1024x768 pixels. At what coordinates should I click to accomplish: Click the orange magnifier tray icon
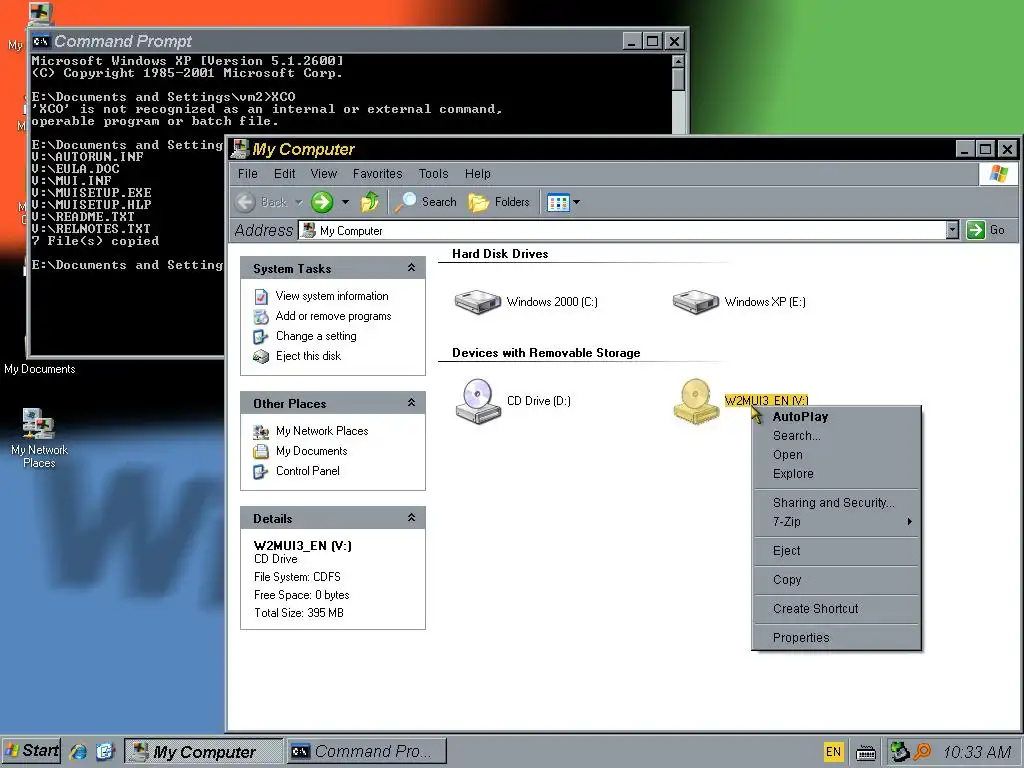click(922, 752)
